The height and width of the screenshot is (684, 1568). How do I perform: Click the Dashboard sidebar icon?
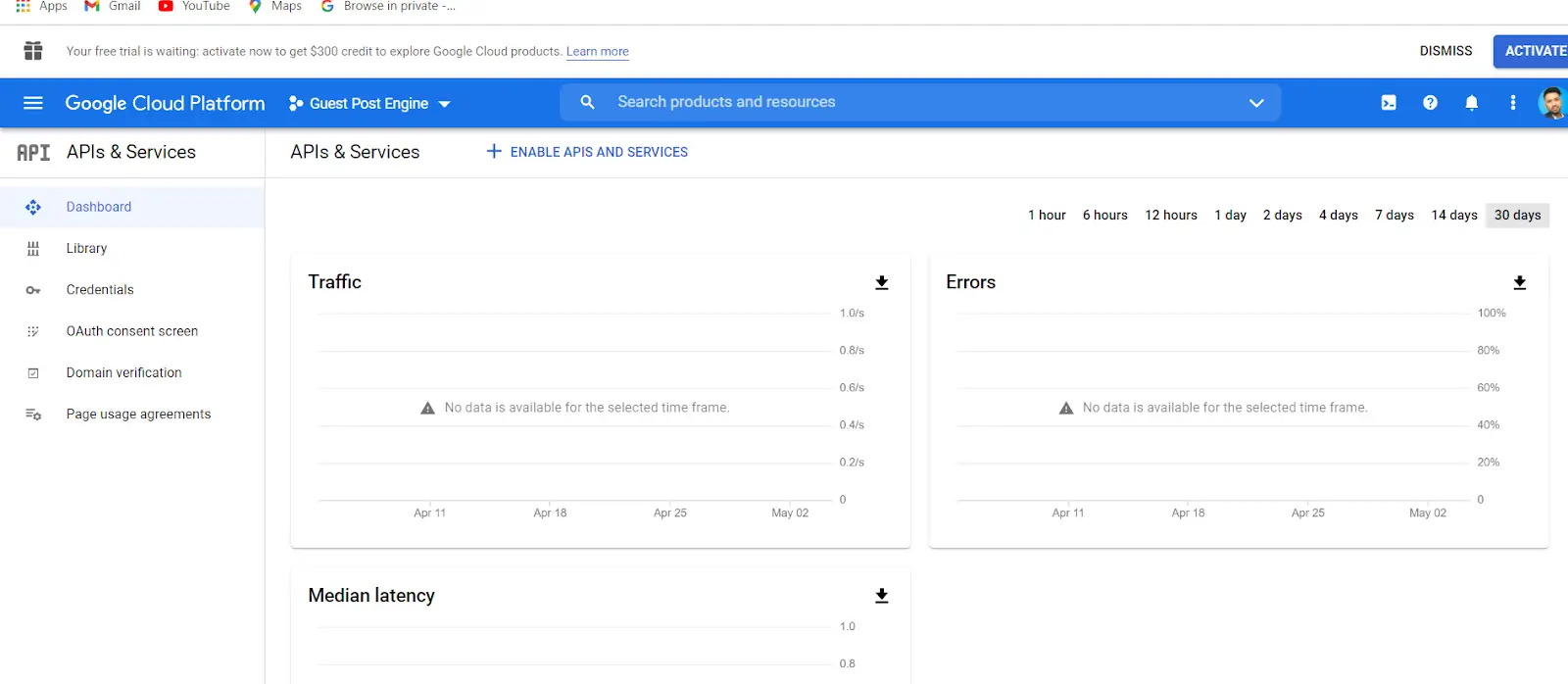[x=33, y=207]
